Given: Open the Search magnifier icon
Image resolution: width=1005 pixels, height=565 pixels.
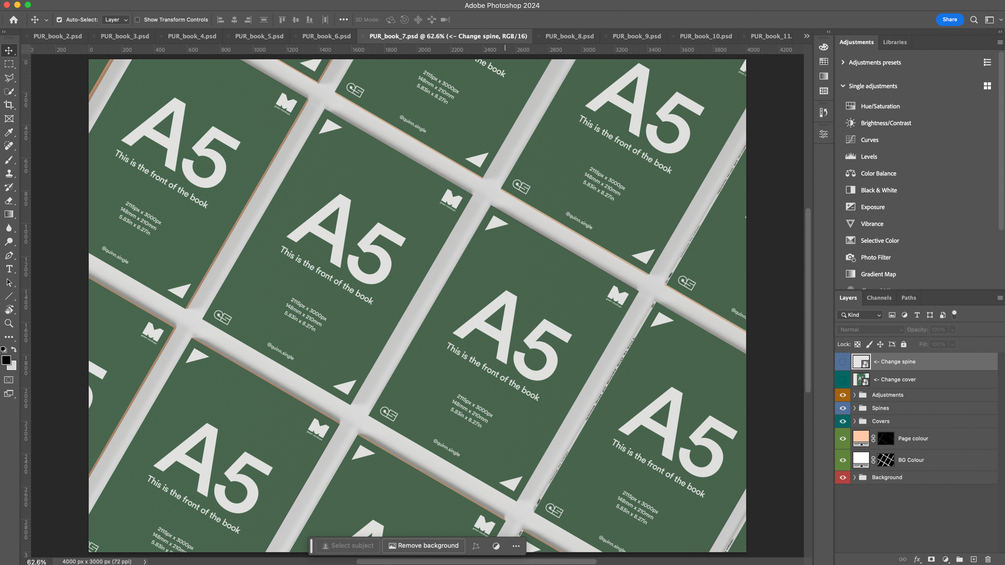Looking at the screenshot, I should tap(974, 20).
